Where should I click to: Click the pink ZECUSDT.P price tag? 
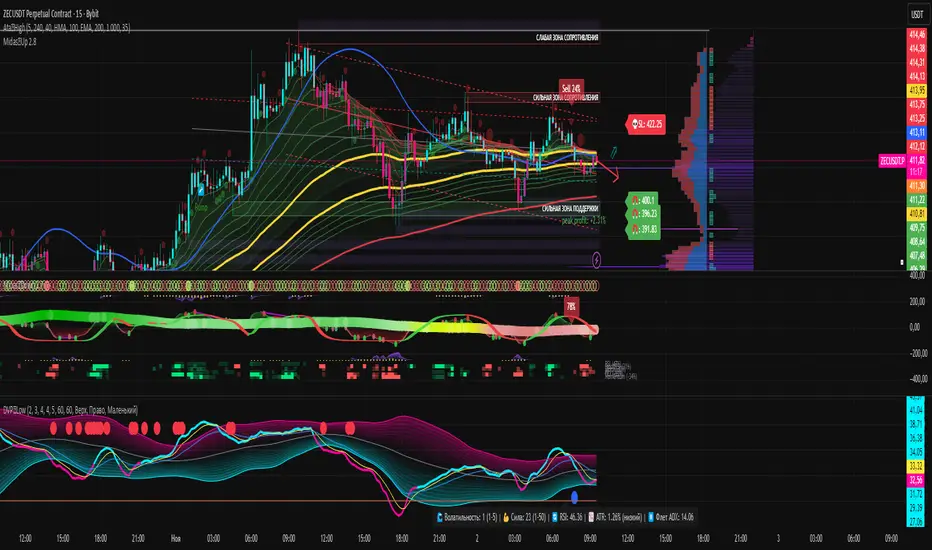[892, 161]
